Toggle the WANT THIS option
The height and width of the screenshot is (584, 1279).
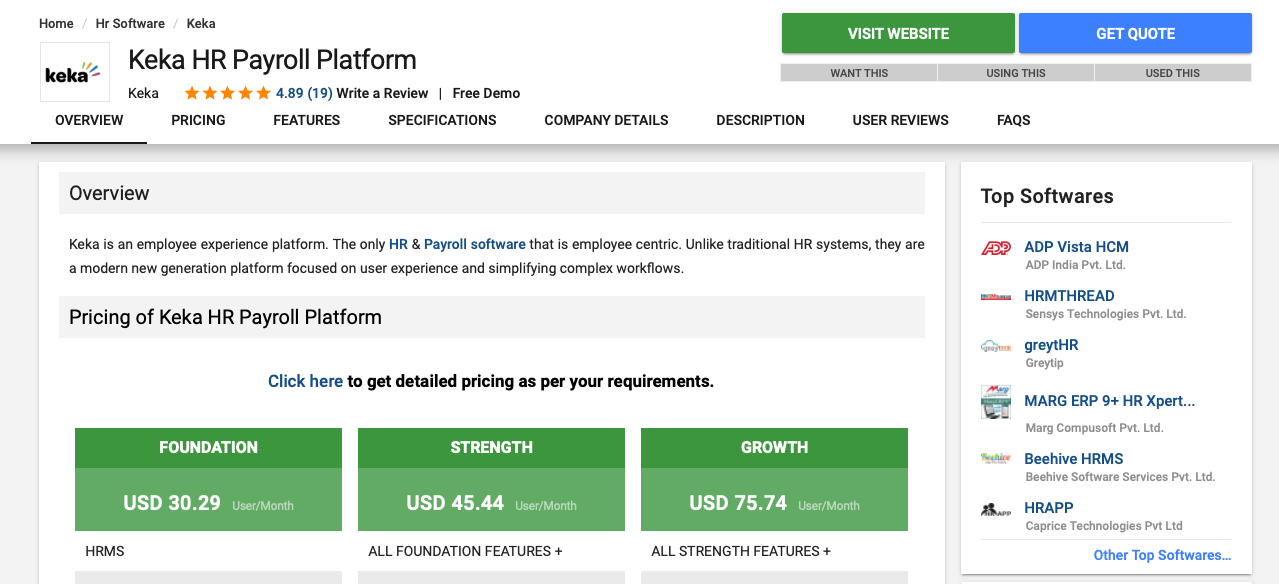click(859, 73)
